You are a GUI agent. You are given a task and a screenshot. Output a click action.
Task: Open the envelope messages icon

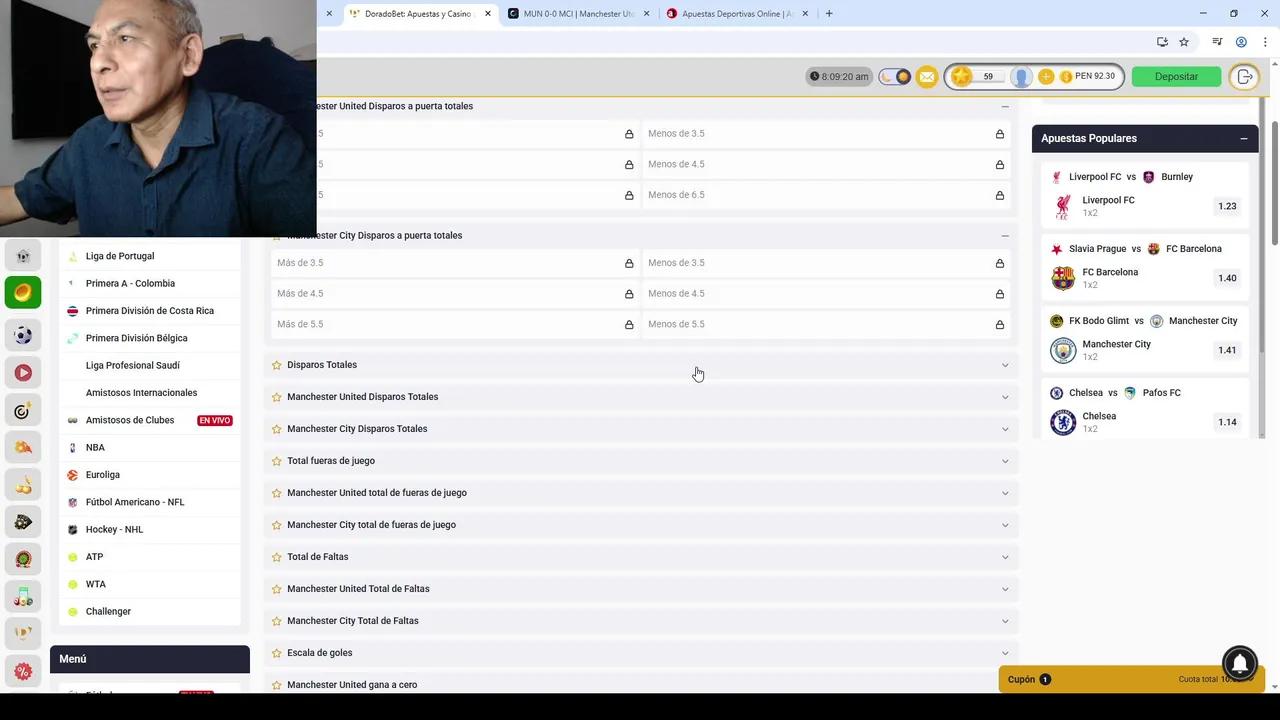click(927, 77)
